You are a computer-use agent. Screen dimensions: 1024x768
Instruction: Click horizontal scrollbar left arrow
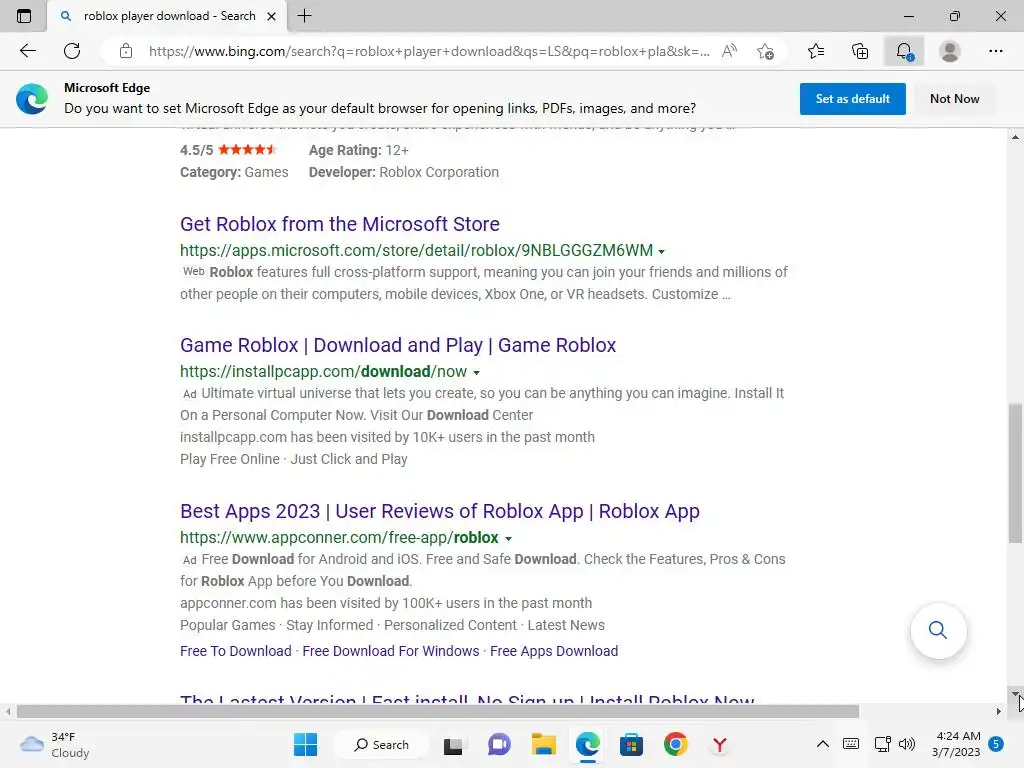(x=8, y=711)
